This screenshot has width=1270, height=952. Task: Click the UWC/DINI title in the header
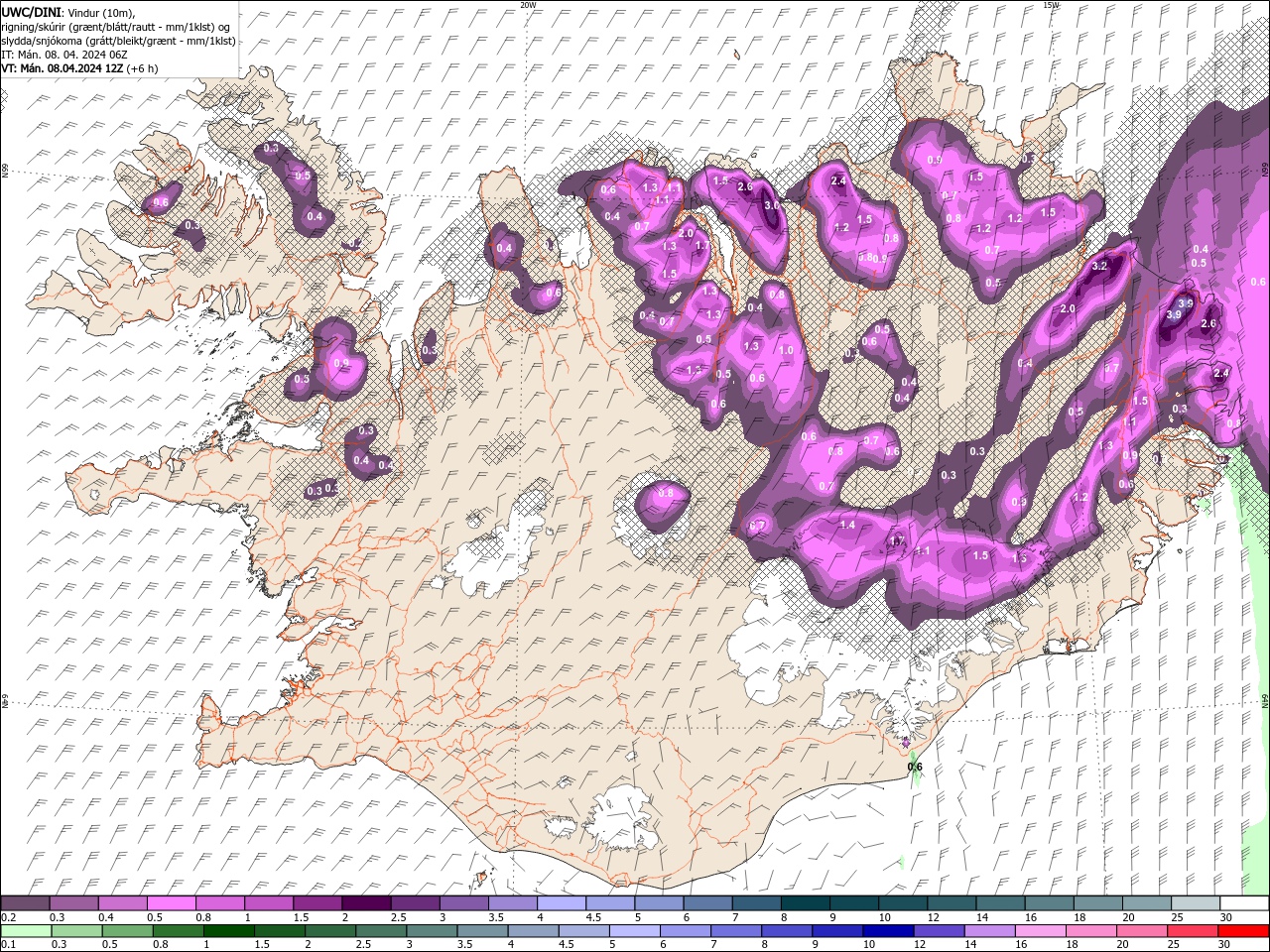pyautogui.click(x=30, y=11)
